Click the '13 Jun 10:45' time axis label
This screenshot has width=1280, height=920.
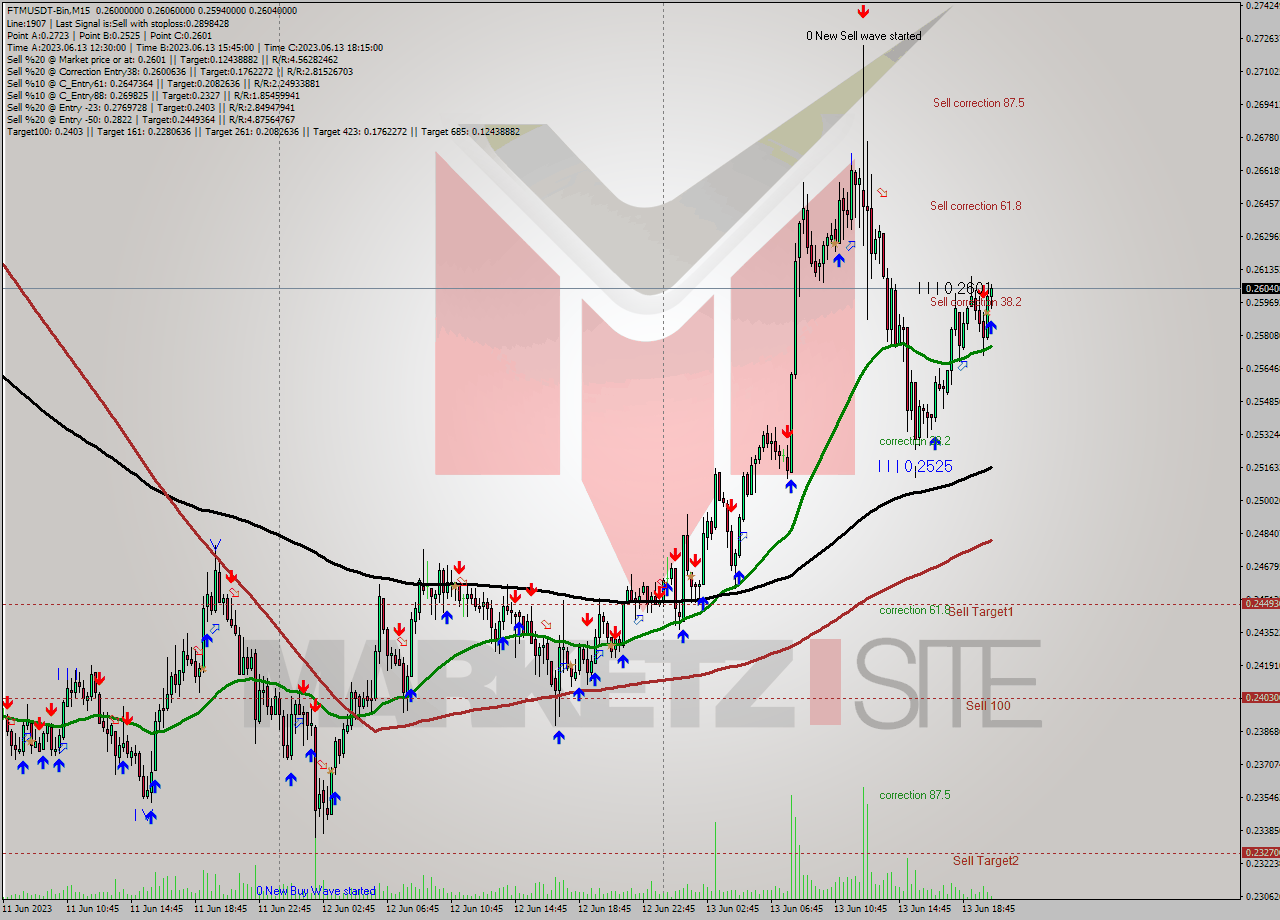coord(861,910)
